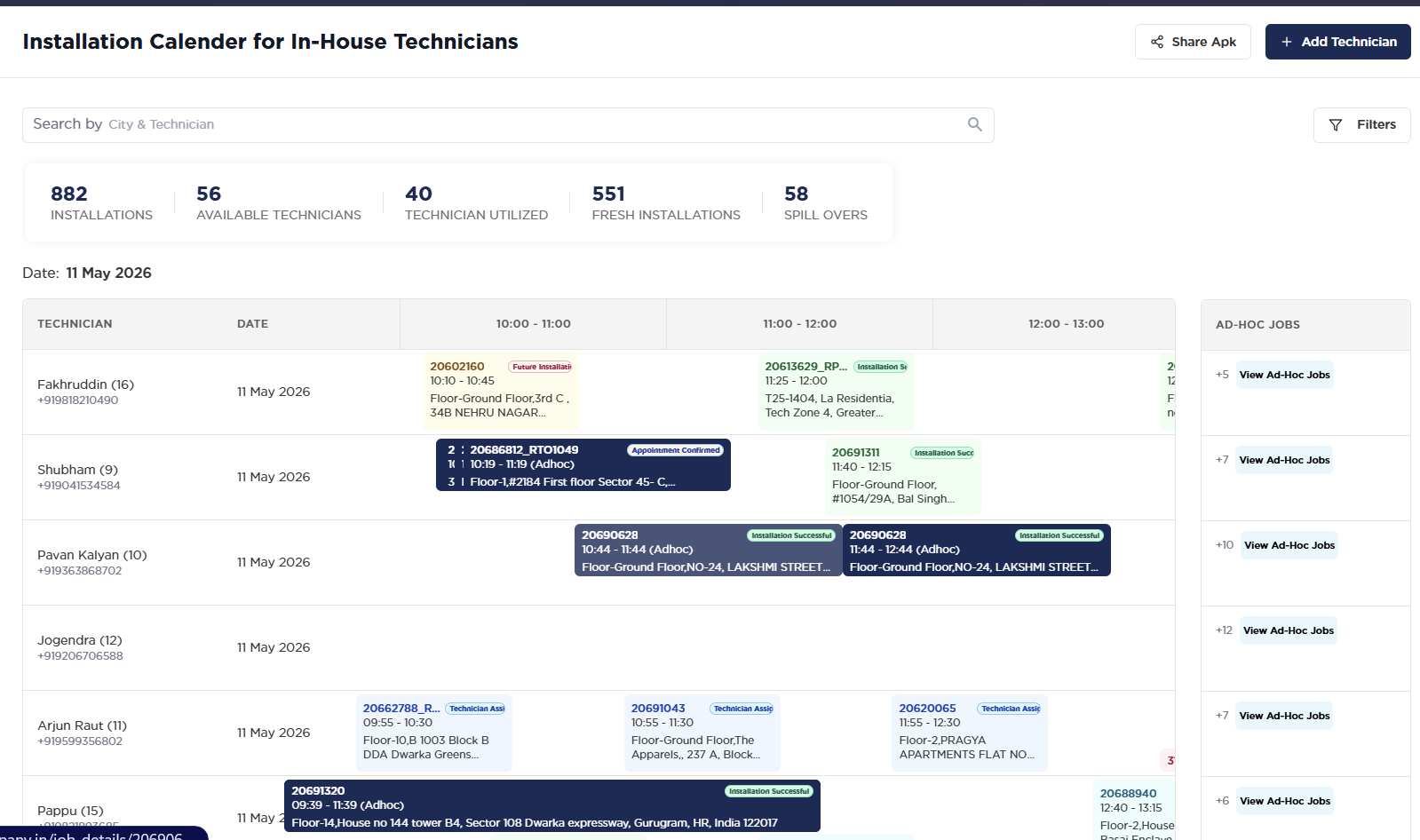This screenshot has height=840, width=1420.
Task: Select the 11:00 - 12:00 column header
Action: (x=799, y=324)
